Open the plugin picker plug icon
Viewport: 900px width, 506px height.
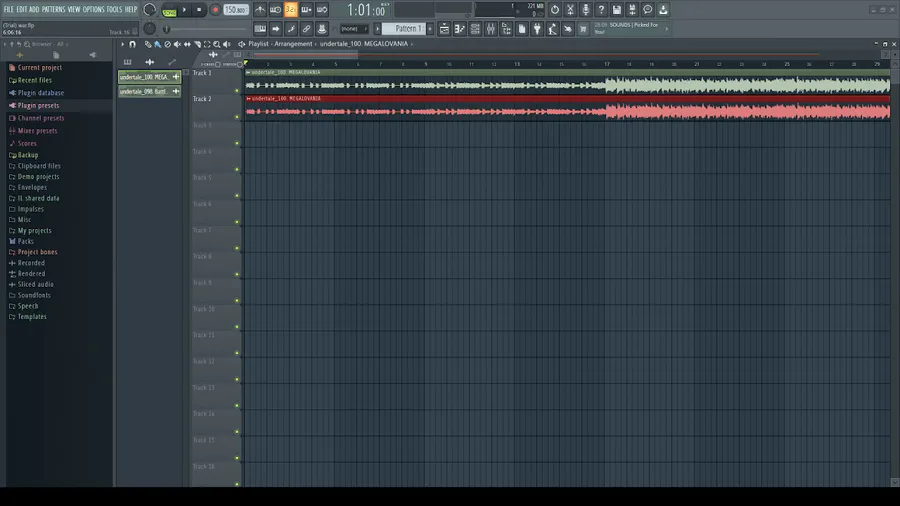(x=537, y=29)
